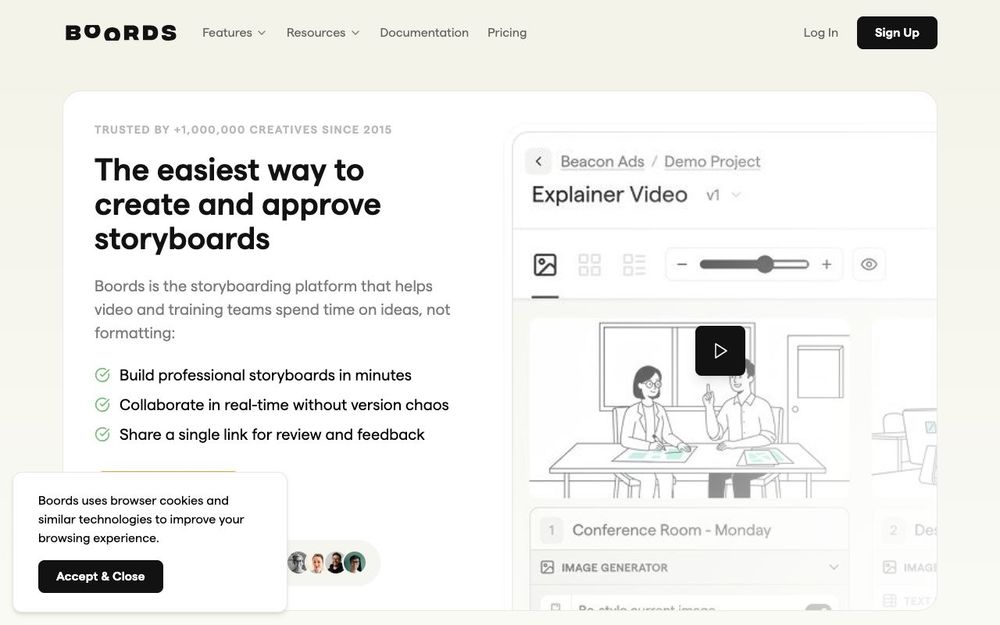Click the Sign Up button
This screenshot has width=1000, height=625.
(x=897, y=33)
